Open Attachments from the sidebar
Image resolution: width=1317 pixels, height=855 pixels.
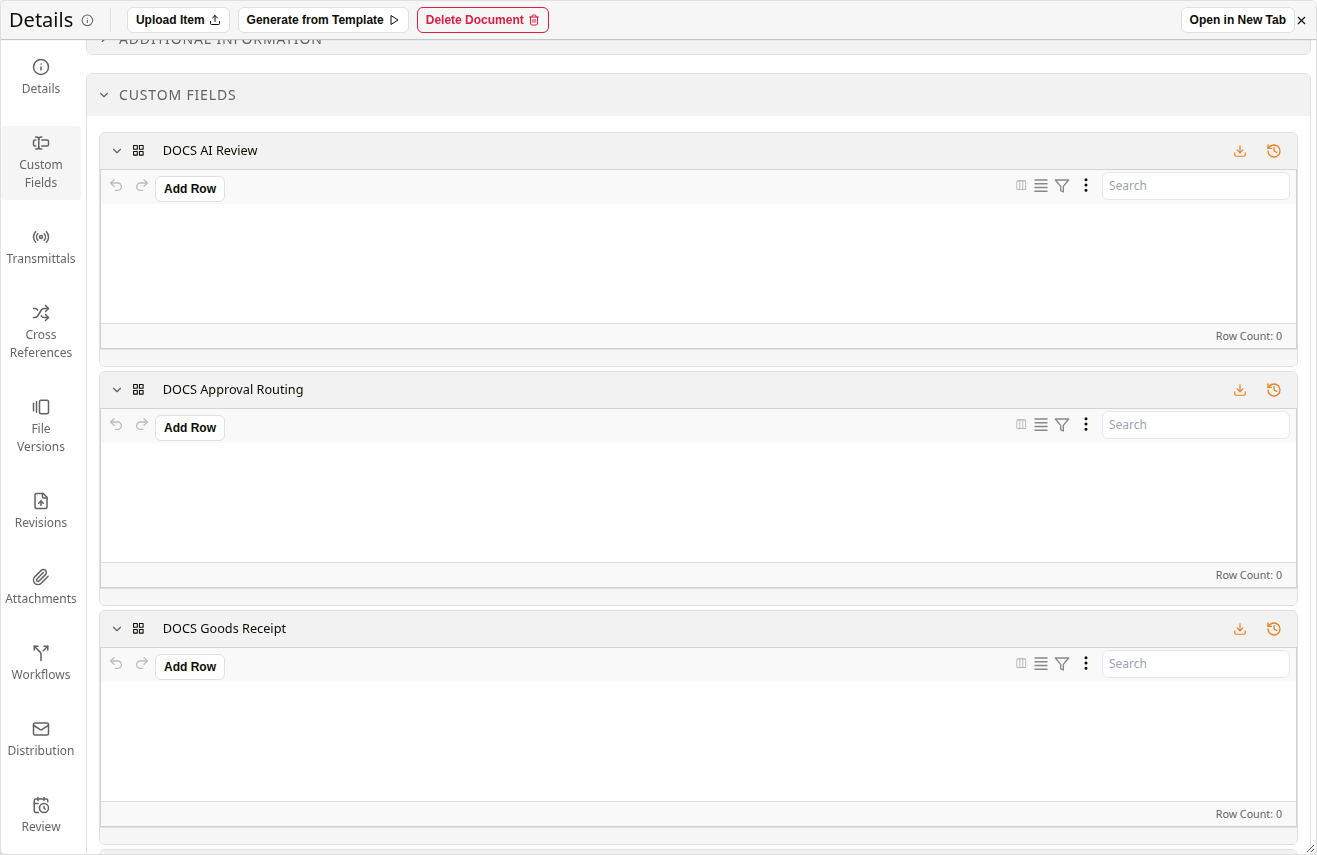tap(41, 587)
